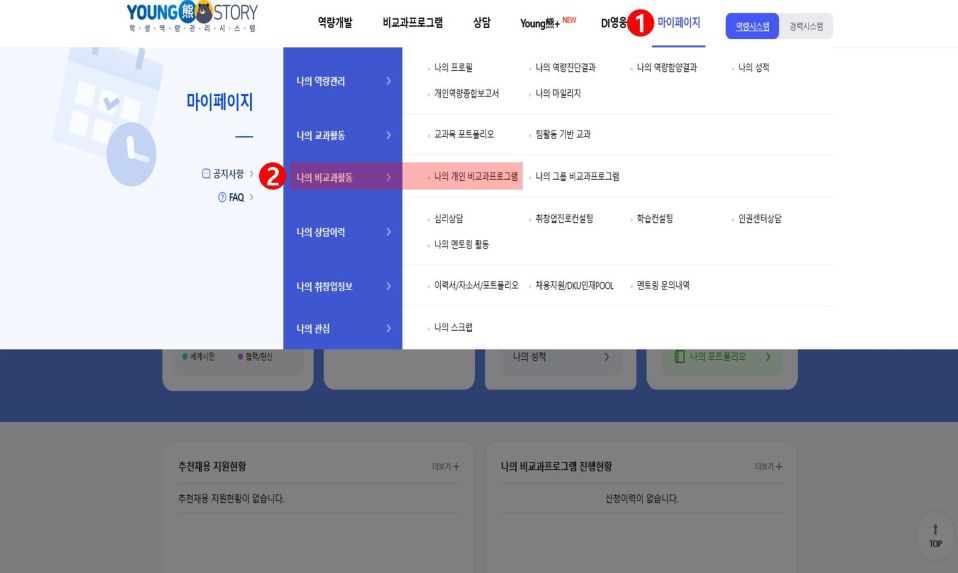
Task: Open the Young熊+ NEW menu
Action: point(547,23)
